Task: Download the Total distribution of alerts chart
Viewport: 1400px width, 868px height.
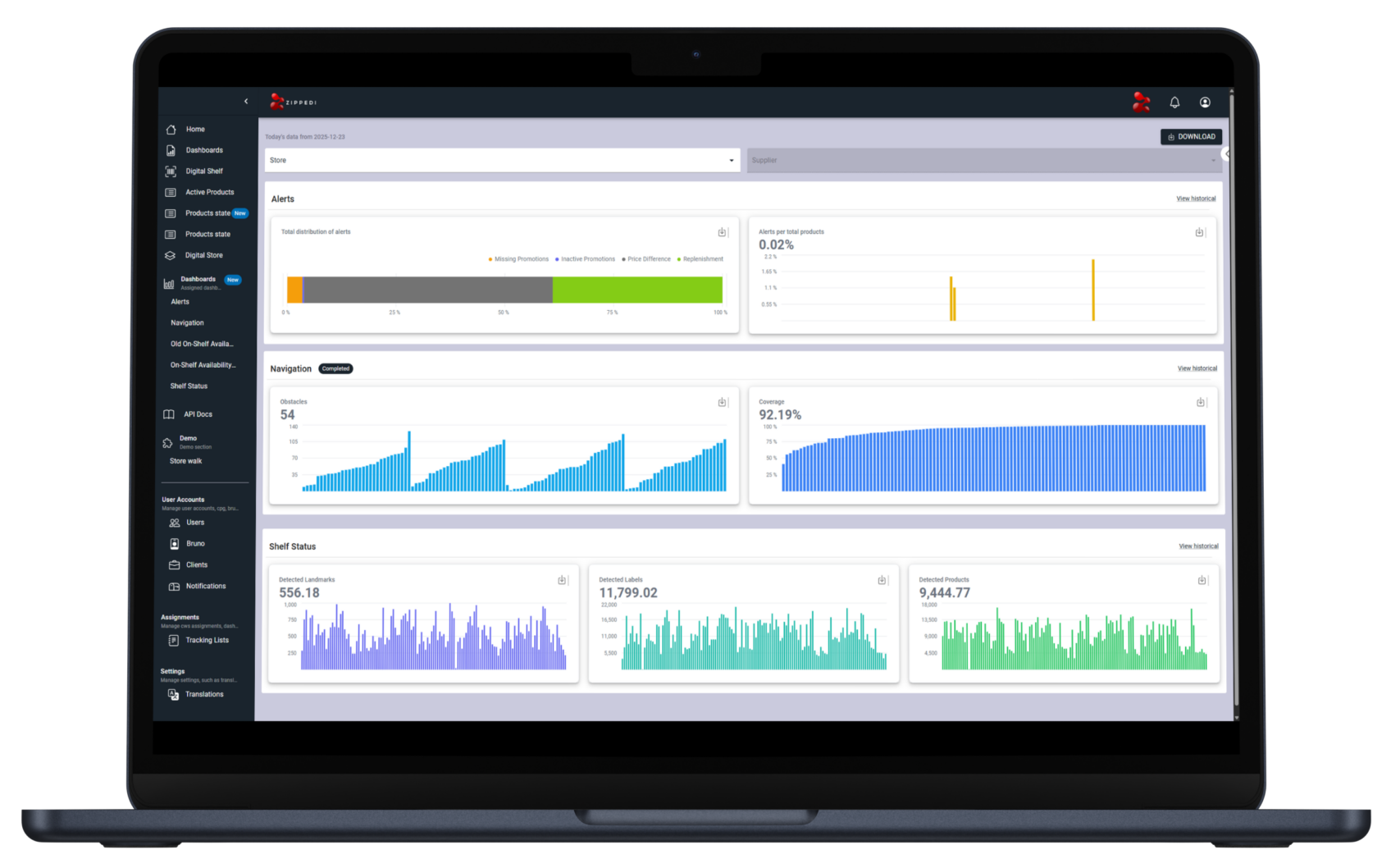Action: [722, 233]
